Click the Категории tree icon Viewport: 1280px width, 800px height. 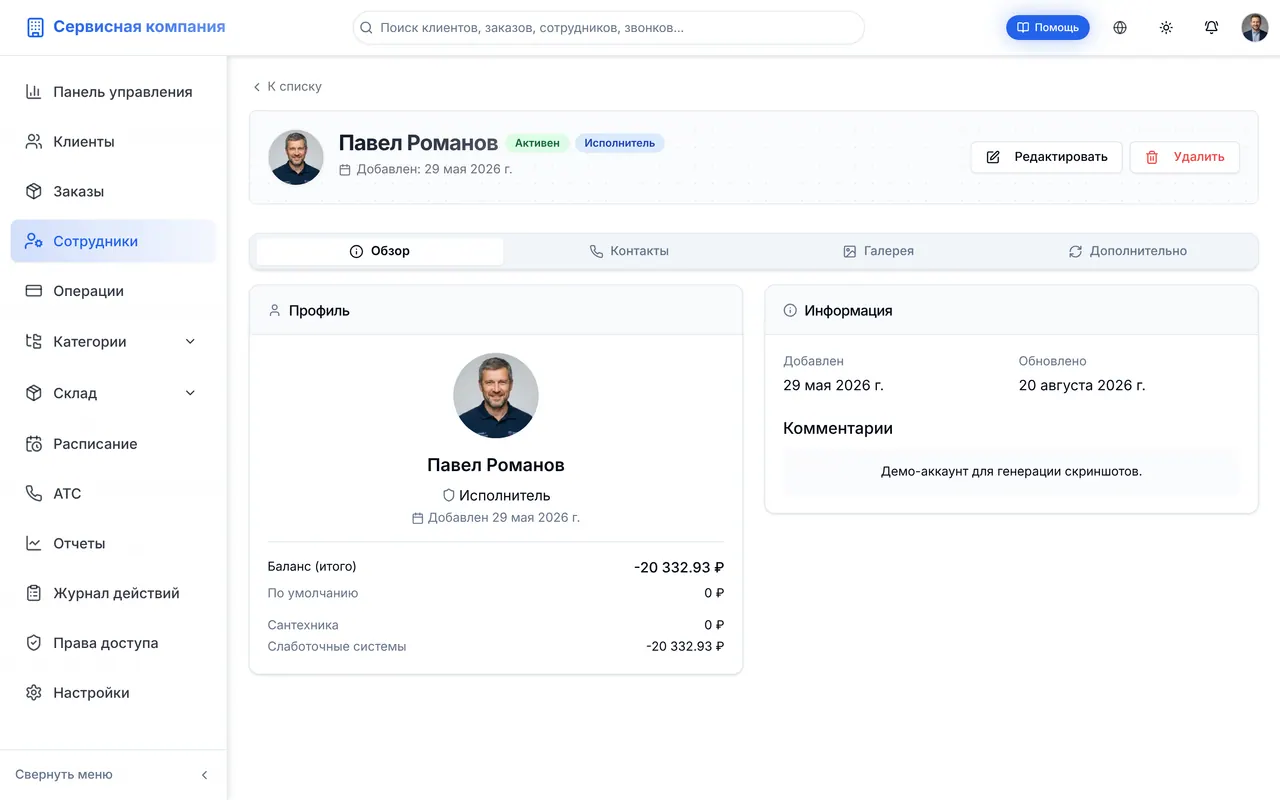[x=34, y=342]
